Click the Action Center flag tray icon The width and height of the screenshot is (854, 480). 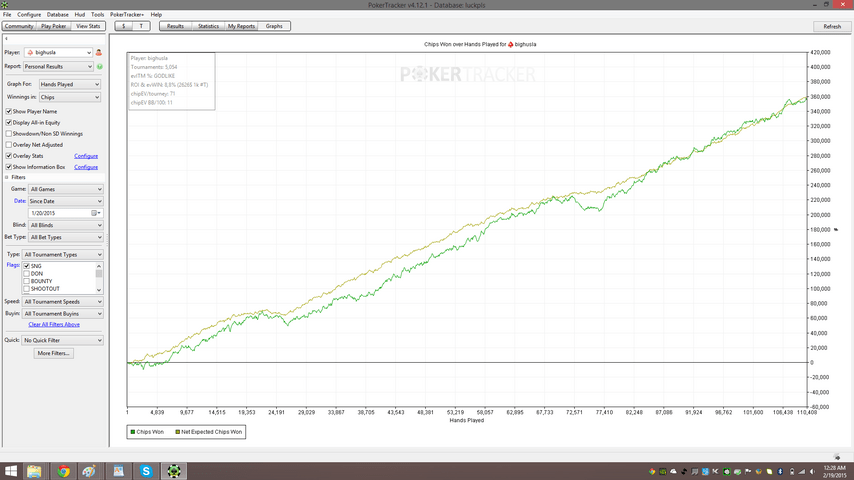[748, 471]
